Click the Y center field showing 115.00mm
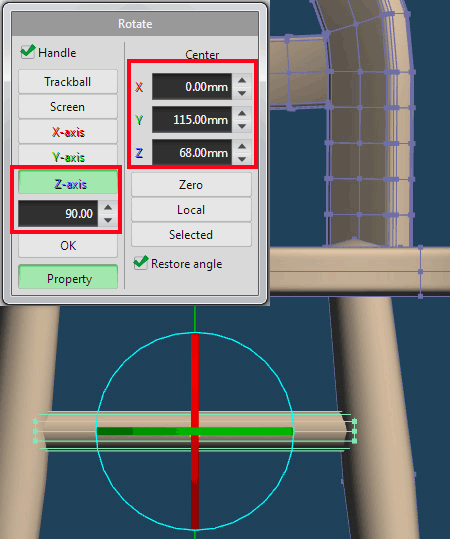The image size is (450, 539). pyautogui.click(x=192, y=120)
